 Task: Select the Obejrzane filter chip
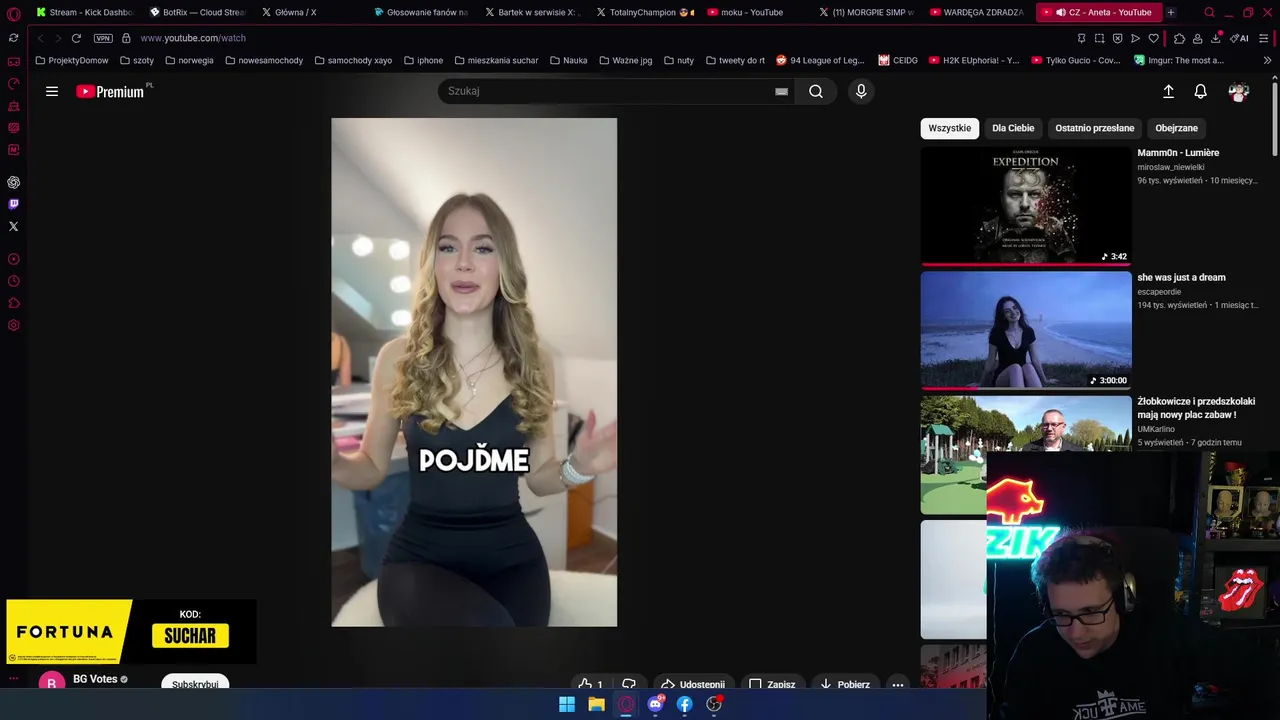1176,128
